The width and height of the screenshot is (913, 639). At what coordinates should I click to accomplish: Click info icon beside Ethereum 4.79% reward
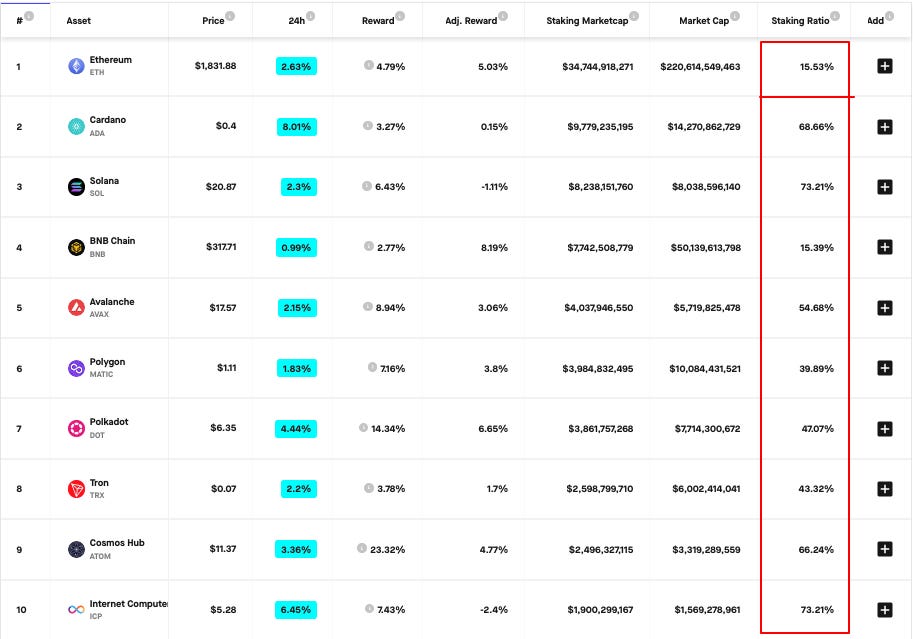(x=369, y=65)
